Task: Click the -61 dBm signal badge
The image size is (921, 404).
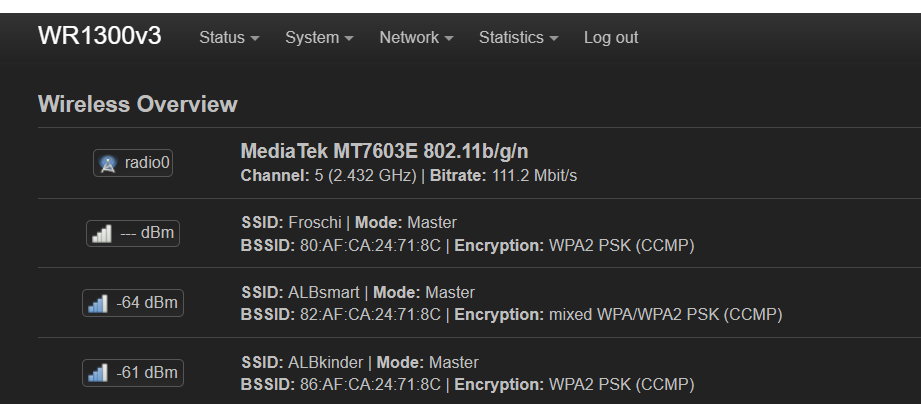Action: (x=133, y=373)
